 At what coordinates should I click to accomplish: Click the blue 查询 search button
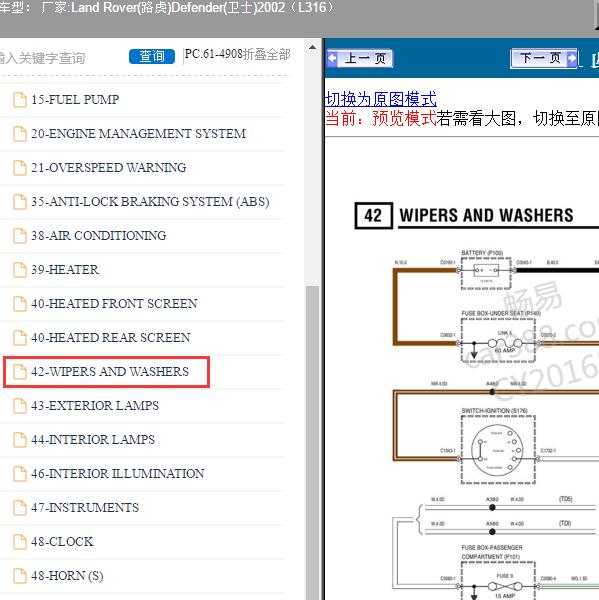[x=152, y=57]
